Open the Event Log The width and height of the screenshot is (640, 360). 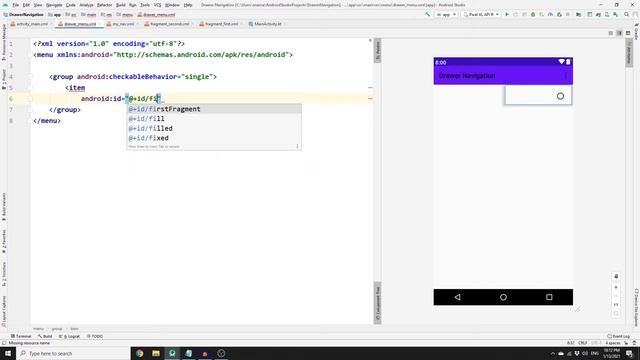pos(618,336)
